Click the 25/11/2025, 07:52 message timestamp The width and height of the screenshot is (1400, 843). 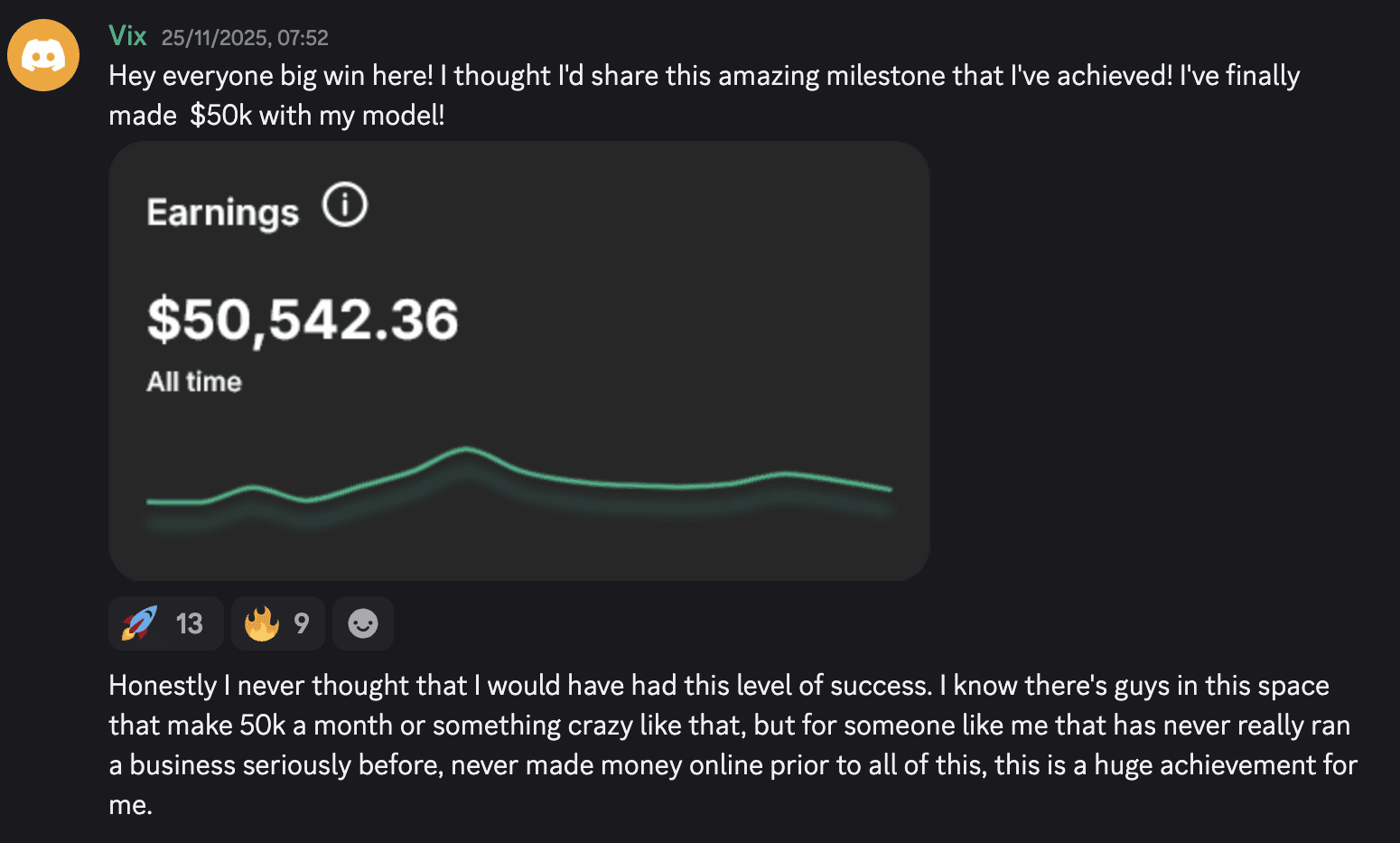point(245,38)
